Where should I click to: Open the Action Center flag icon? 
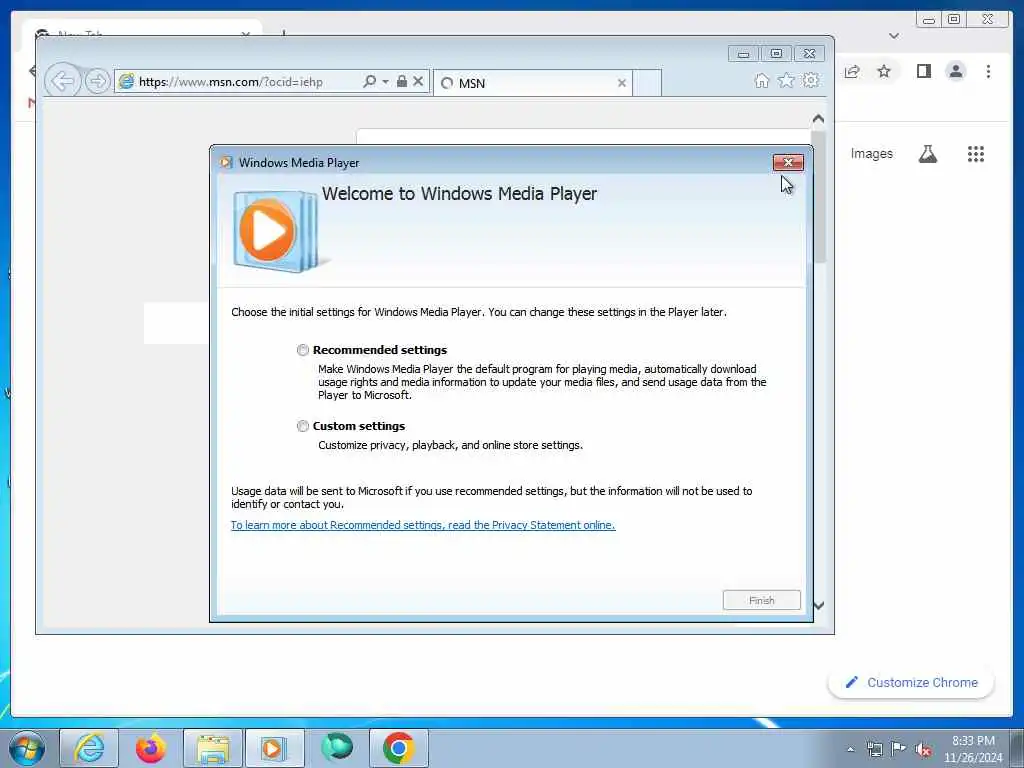pyautogui.click(x=899, y=749)
